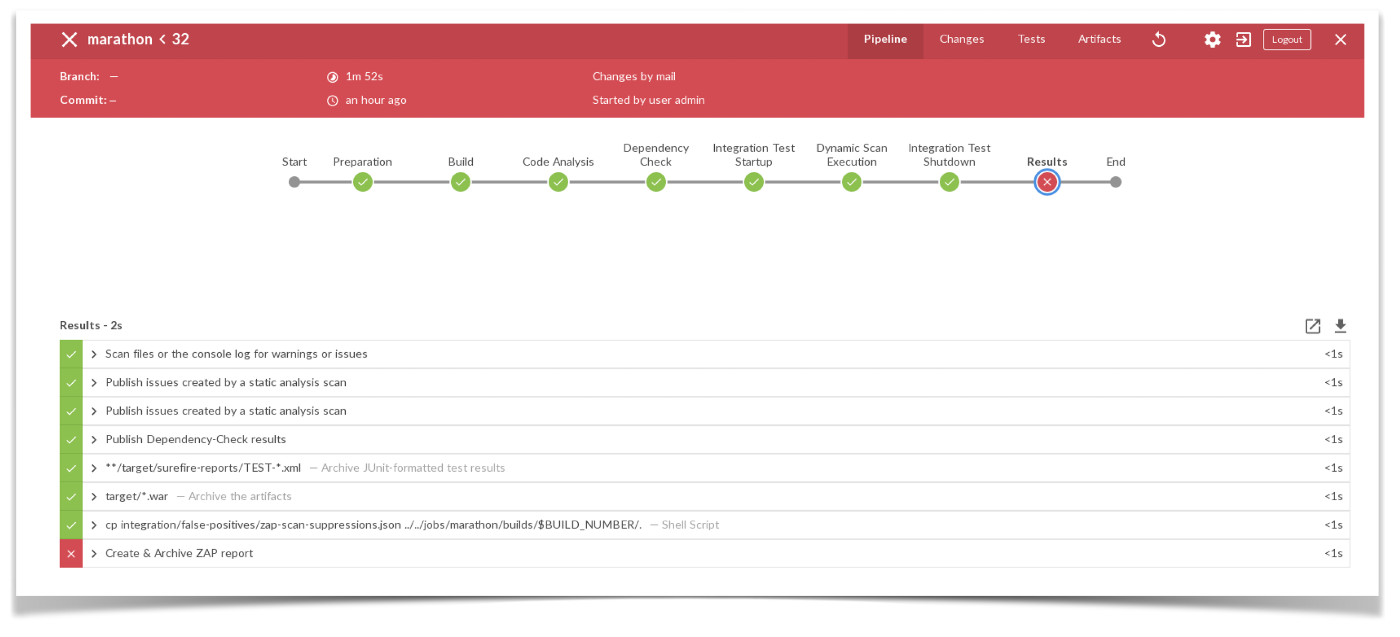Open the log in a new window icon

1313,326
